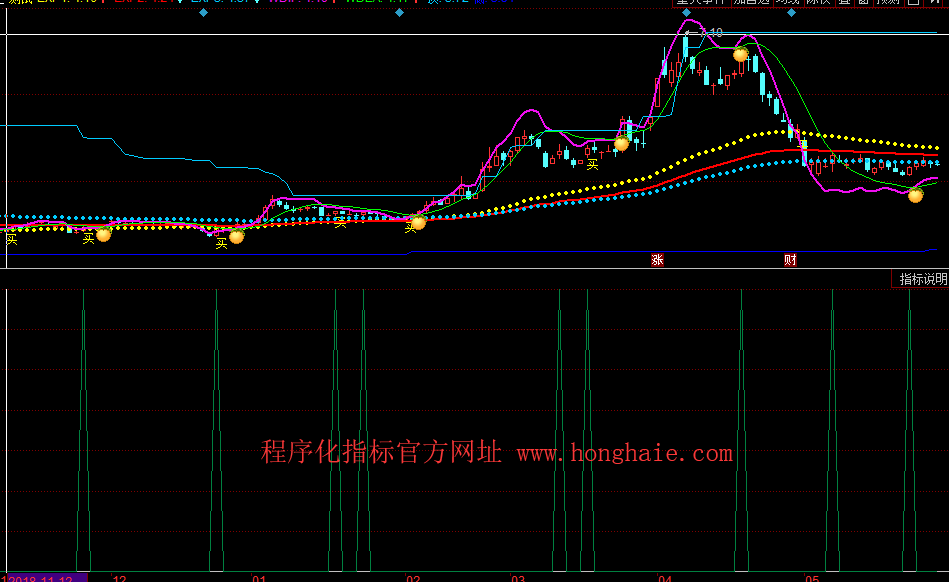Screen dimensions: 949x582
Task: Click the 加自选 add-to-watchlist button
Action: click(752, 3)
